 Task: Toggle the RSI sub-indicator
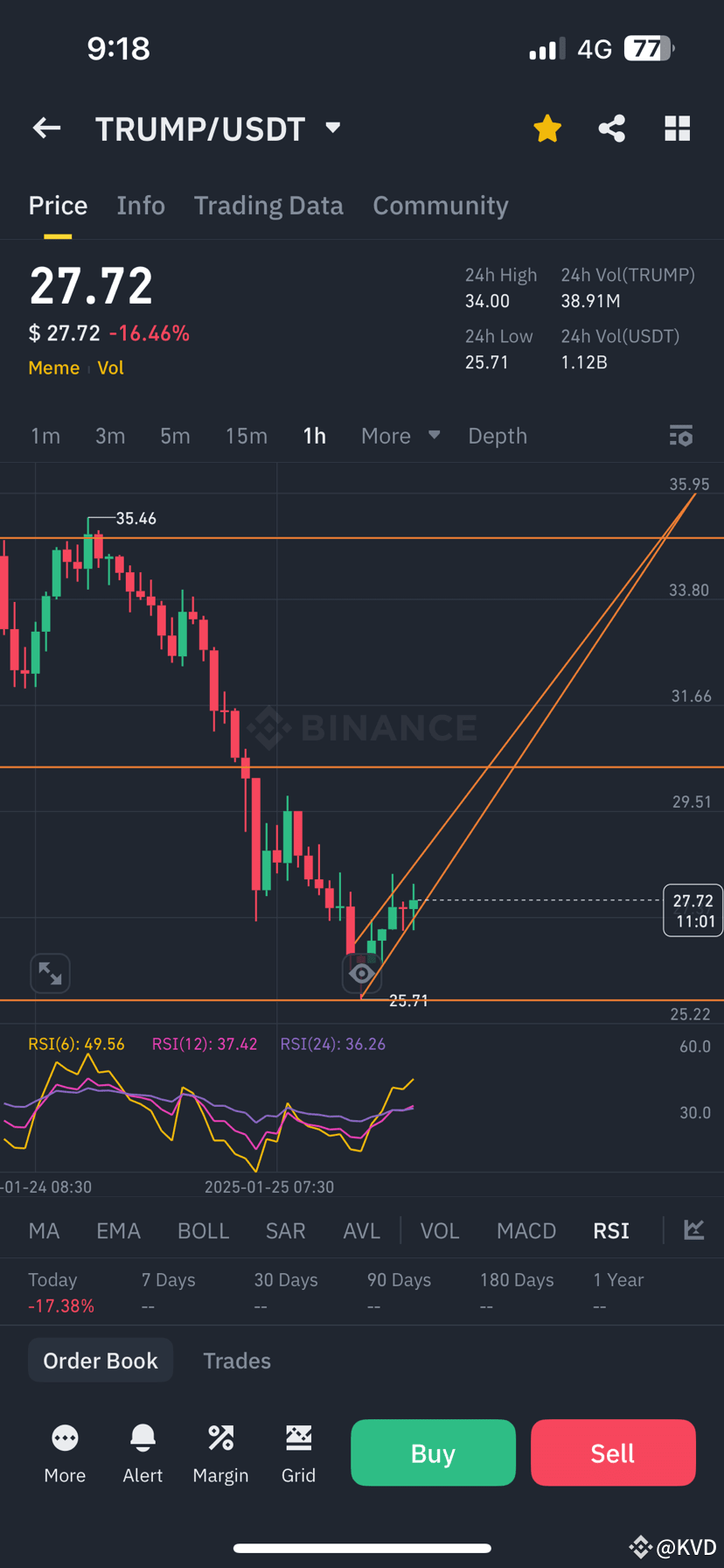[x=611, y=1231]
